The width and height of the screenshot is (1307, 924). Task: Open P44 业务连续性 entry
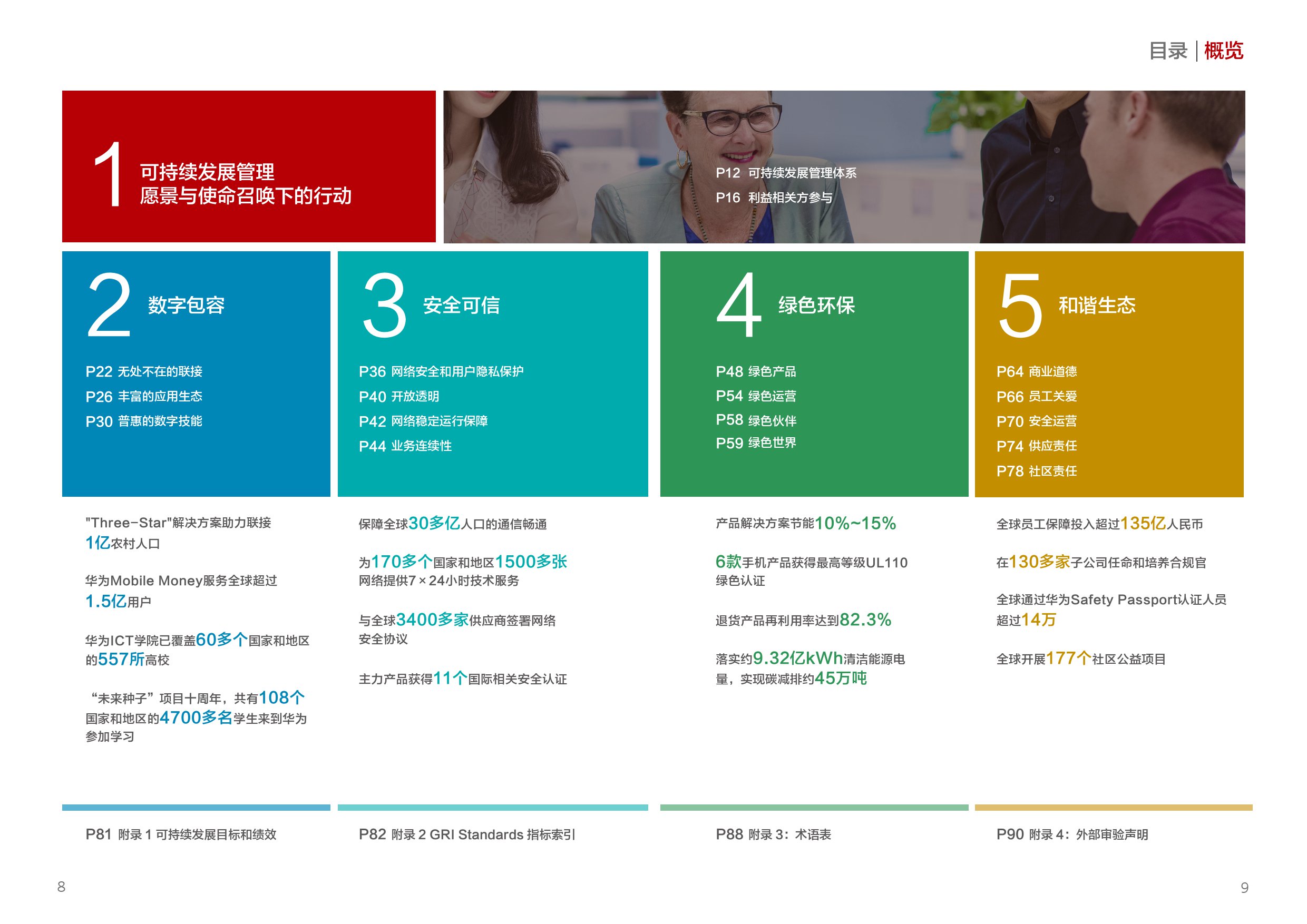pos(405,446)
